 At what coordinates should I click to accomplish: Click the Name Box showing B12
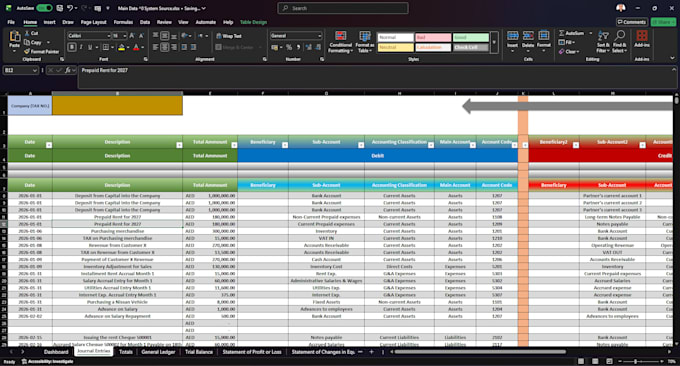(20, 70)
